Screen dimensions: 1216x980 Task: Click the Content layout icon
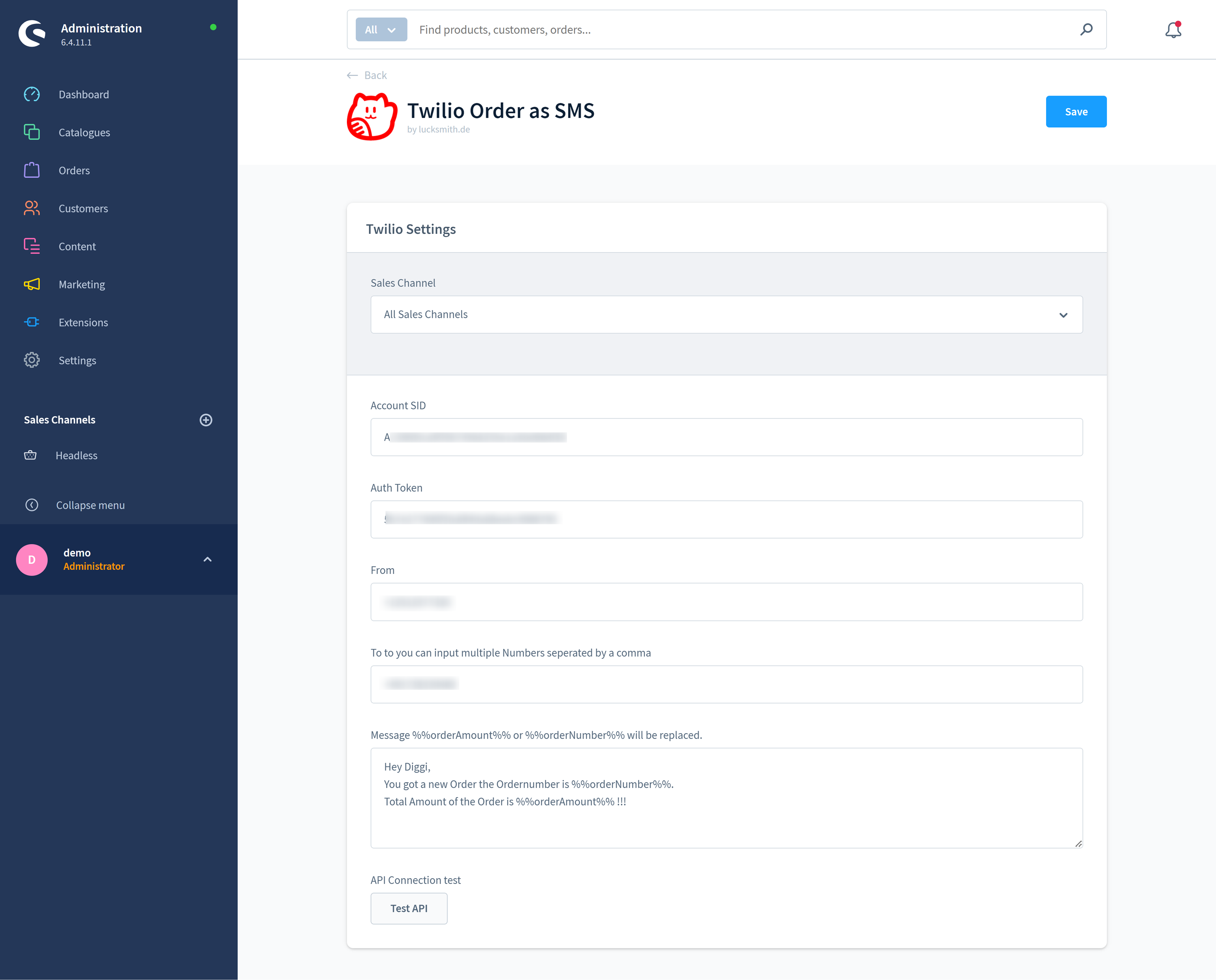coord(32,246)
